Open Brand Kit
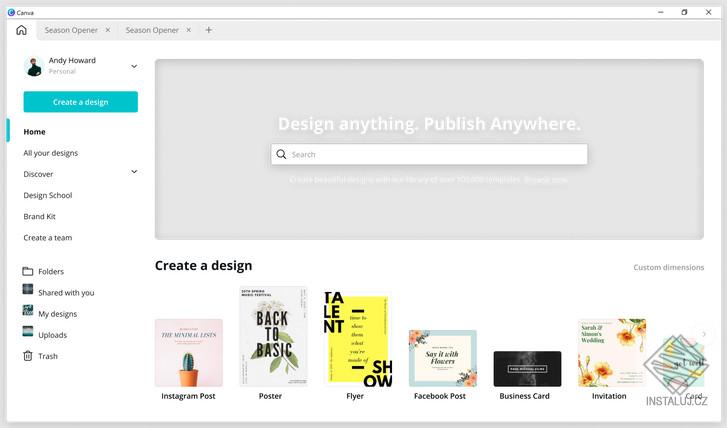The image size is (727, 428). [x=39, y=217]
